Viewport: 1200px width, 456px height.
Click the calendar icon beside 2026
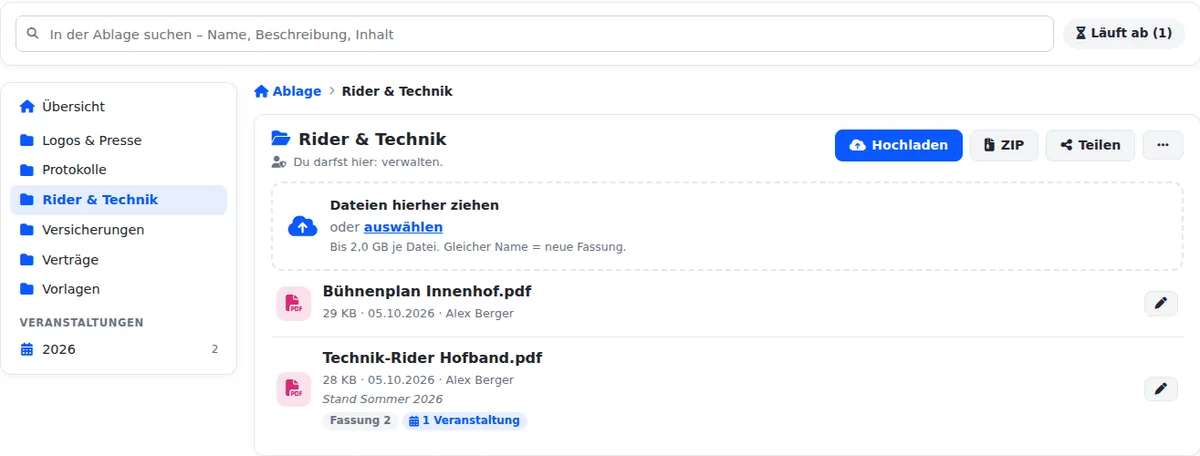27,349
